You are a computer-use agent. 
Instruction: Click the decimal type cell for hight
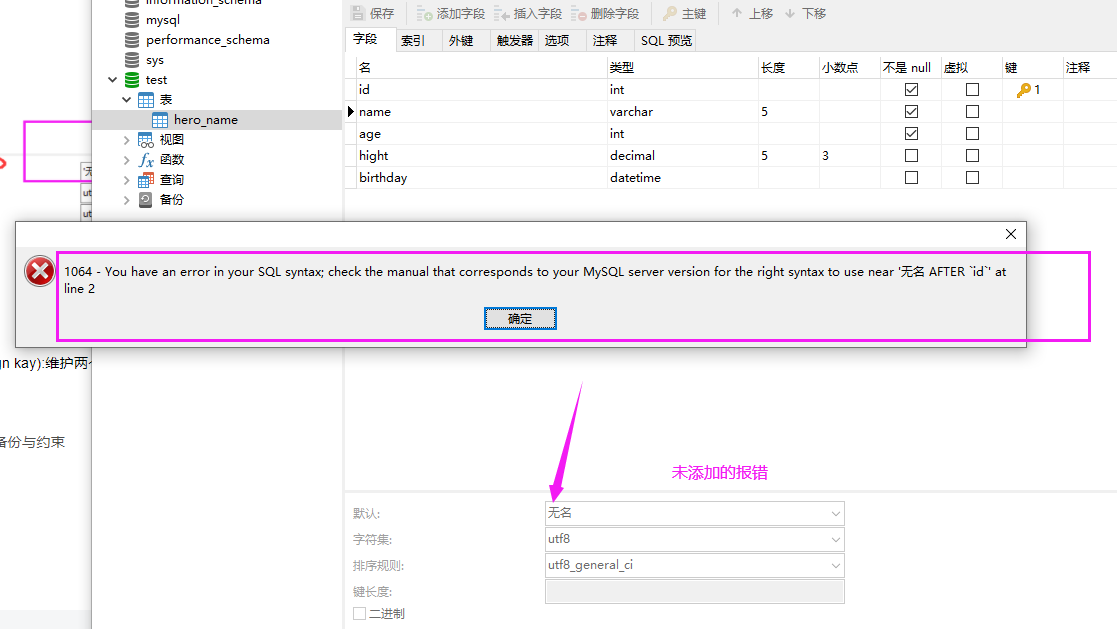tap(682, 156)
